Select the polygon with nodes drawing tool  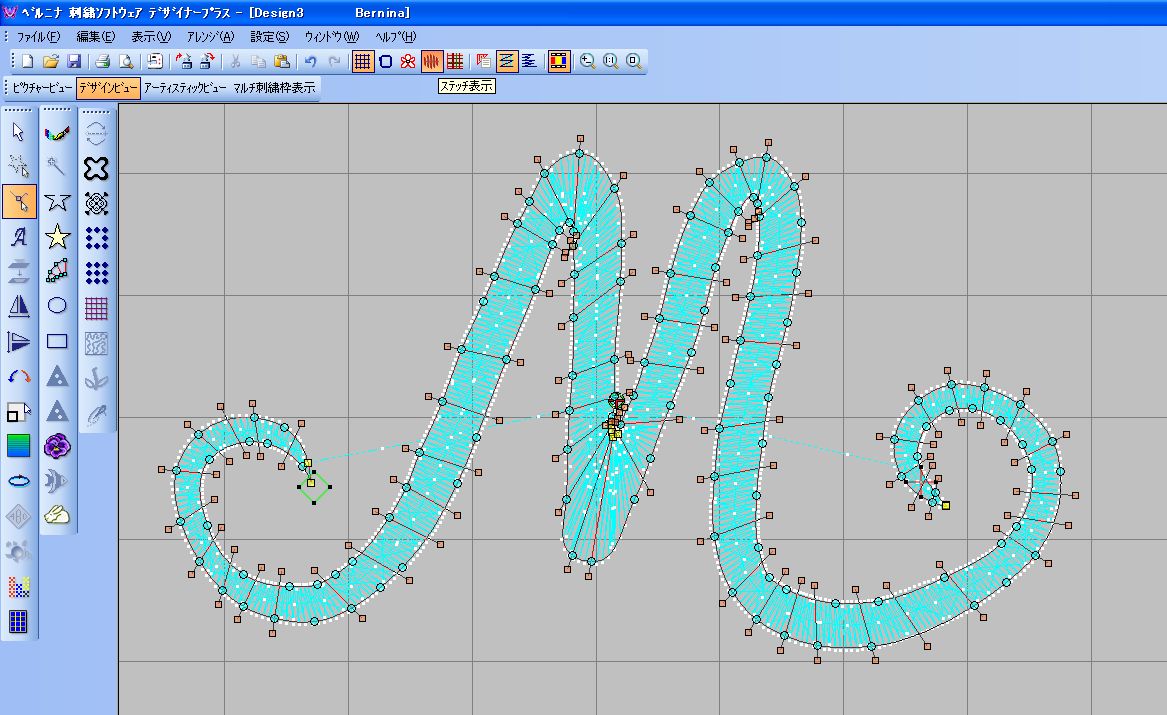(57, 271)
